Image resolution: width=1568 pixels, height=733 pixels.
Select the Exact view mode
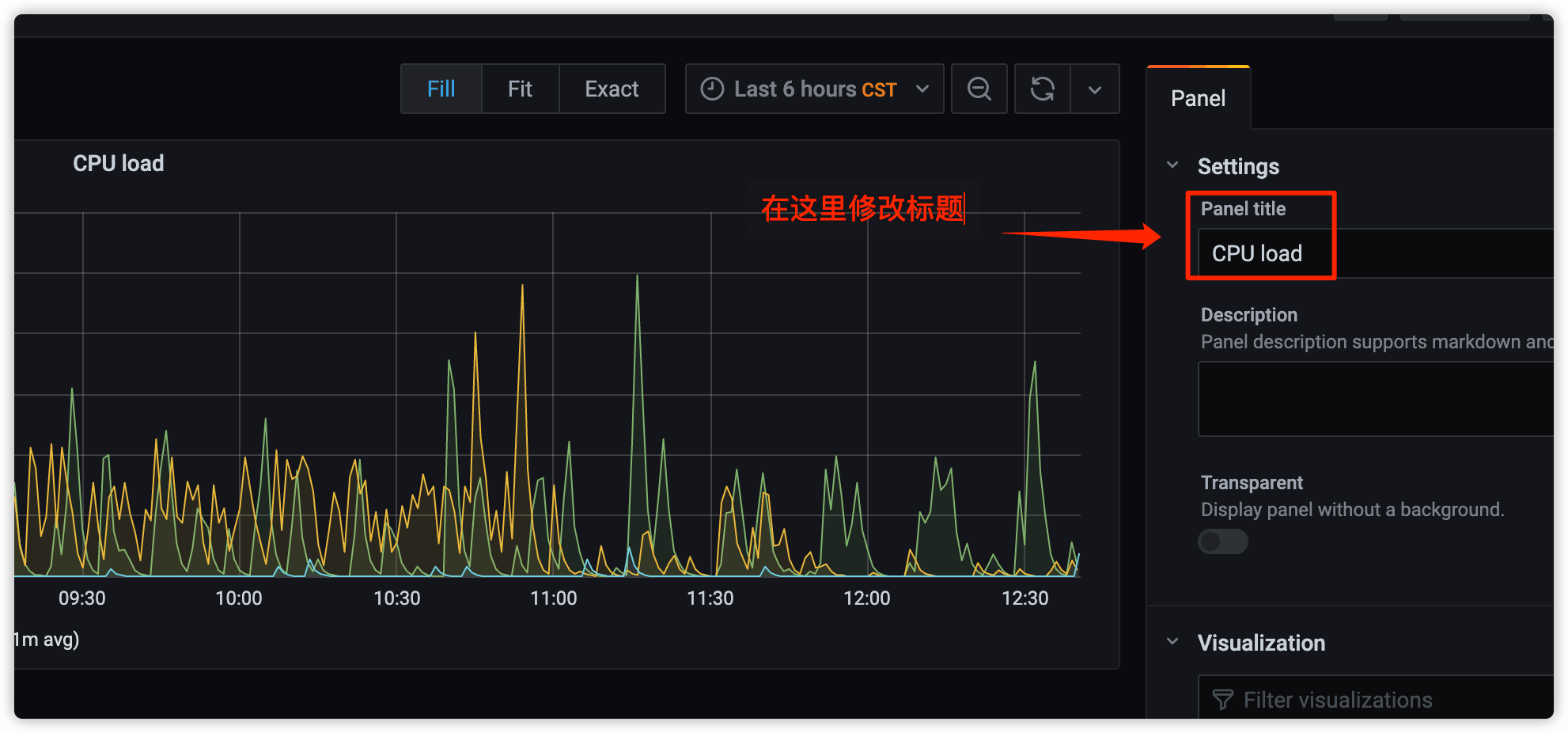point(612,89)
